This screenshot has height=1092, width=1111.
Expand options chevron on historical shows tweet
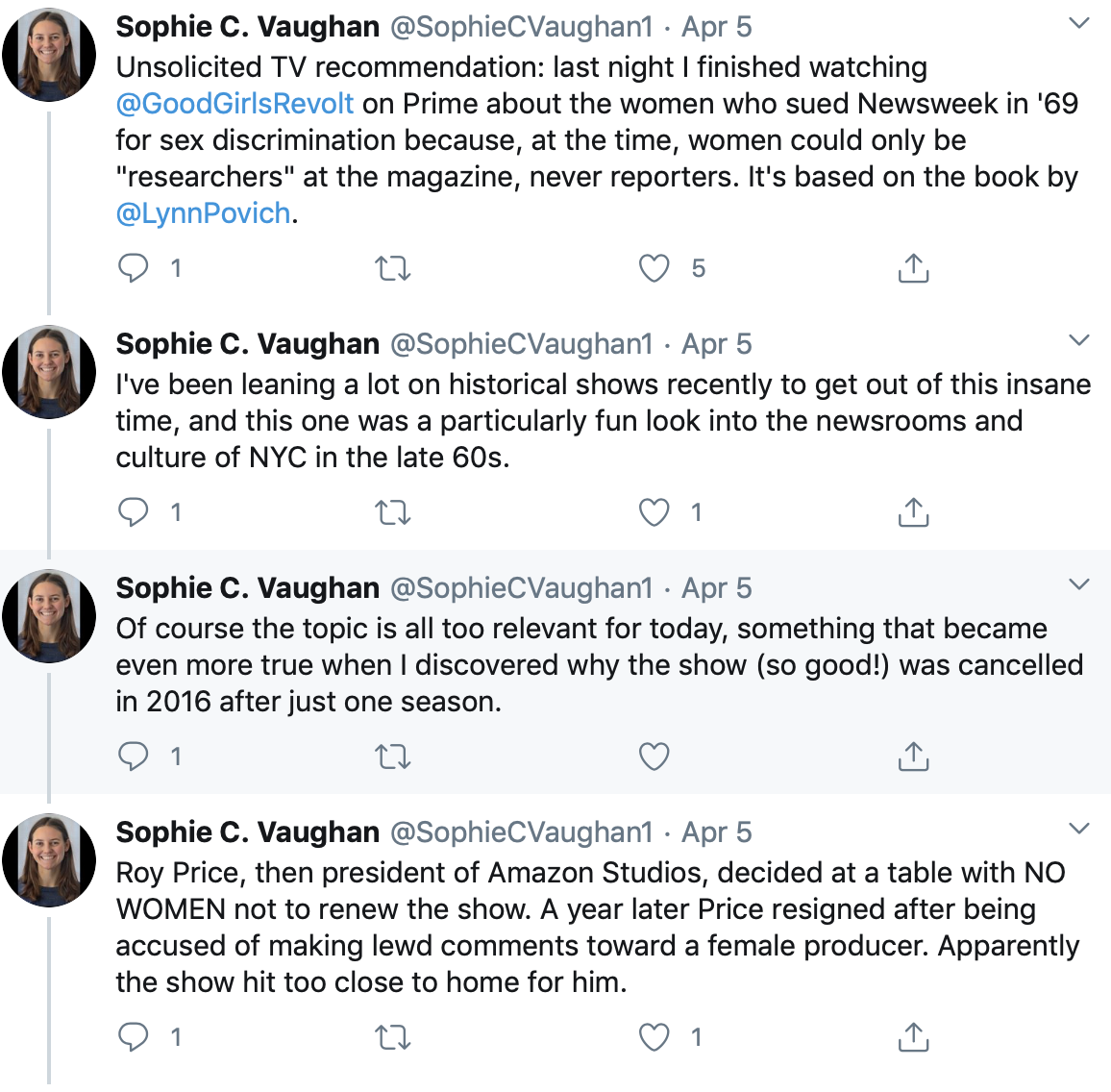1079,340
